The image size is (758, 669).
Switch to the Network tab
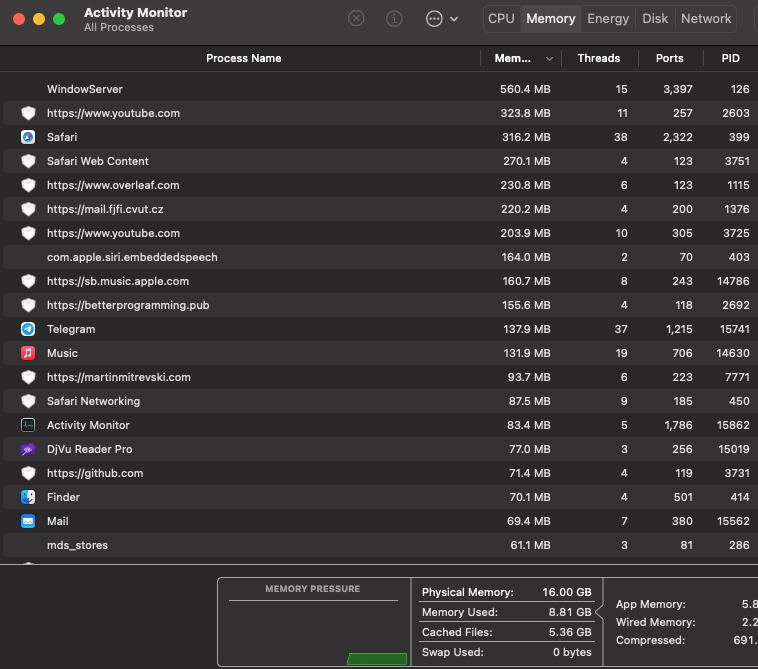706,19
